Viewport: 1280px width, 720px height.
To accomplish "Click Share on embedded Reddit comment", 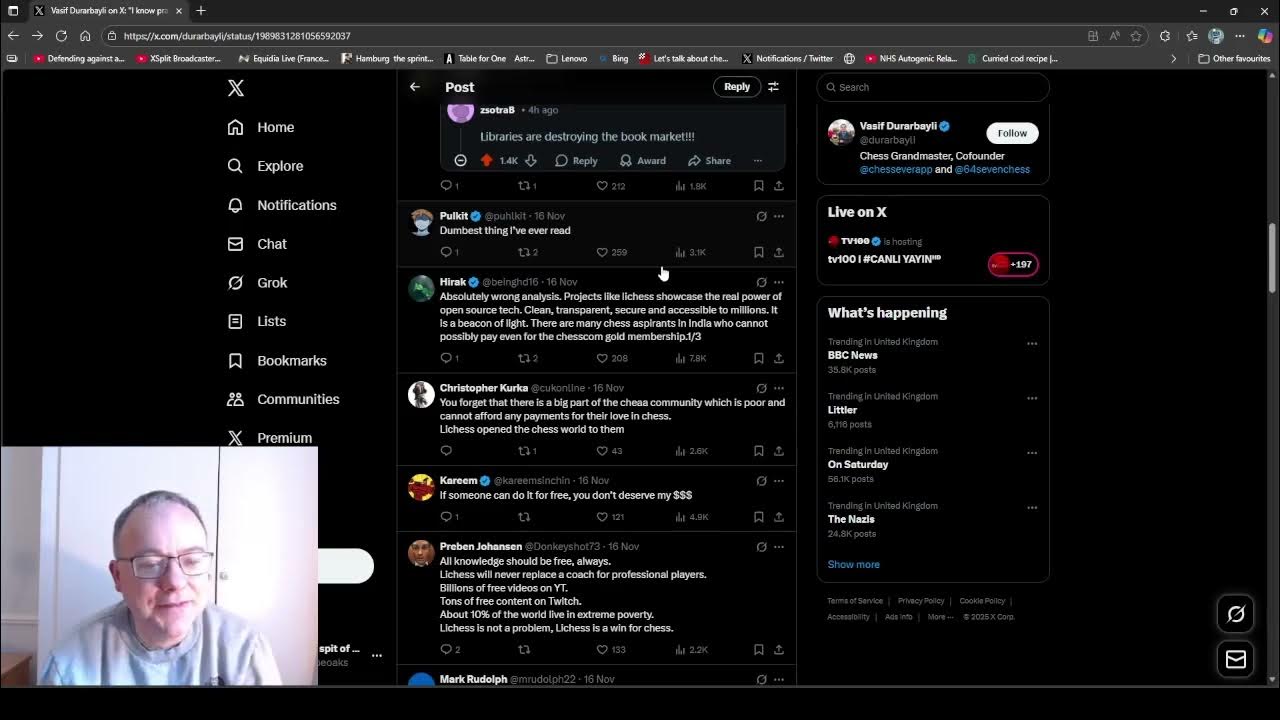I will [x=709, y=161].
